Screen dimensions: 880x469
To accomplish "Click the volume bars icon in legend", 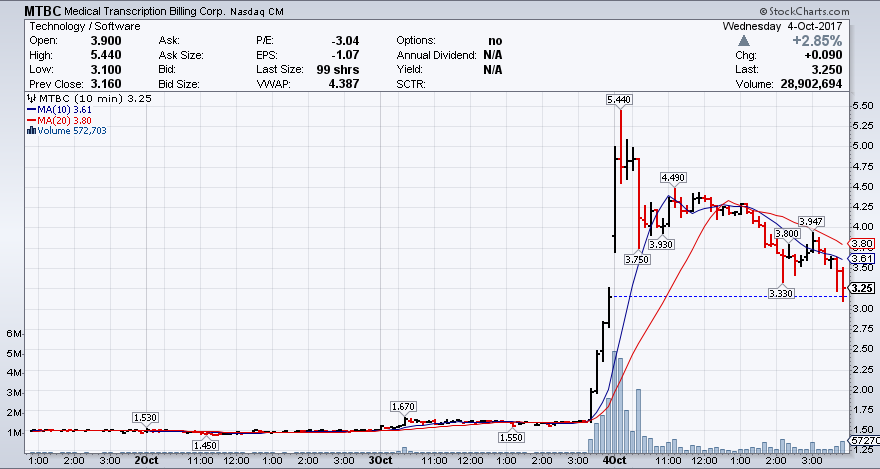I will pos(30,130).
